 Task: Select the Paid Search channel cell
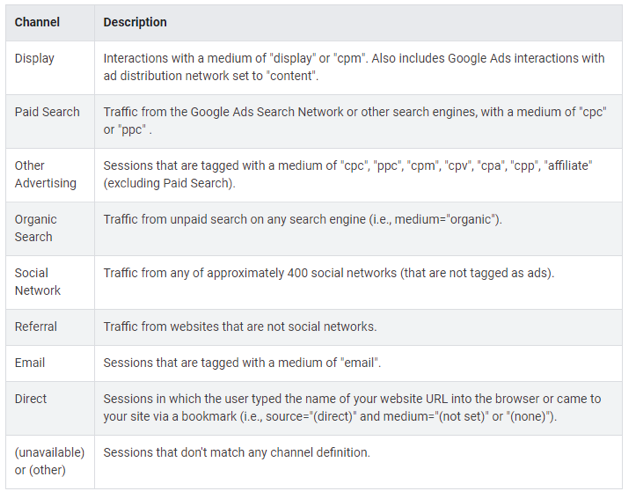point(47,112)
